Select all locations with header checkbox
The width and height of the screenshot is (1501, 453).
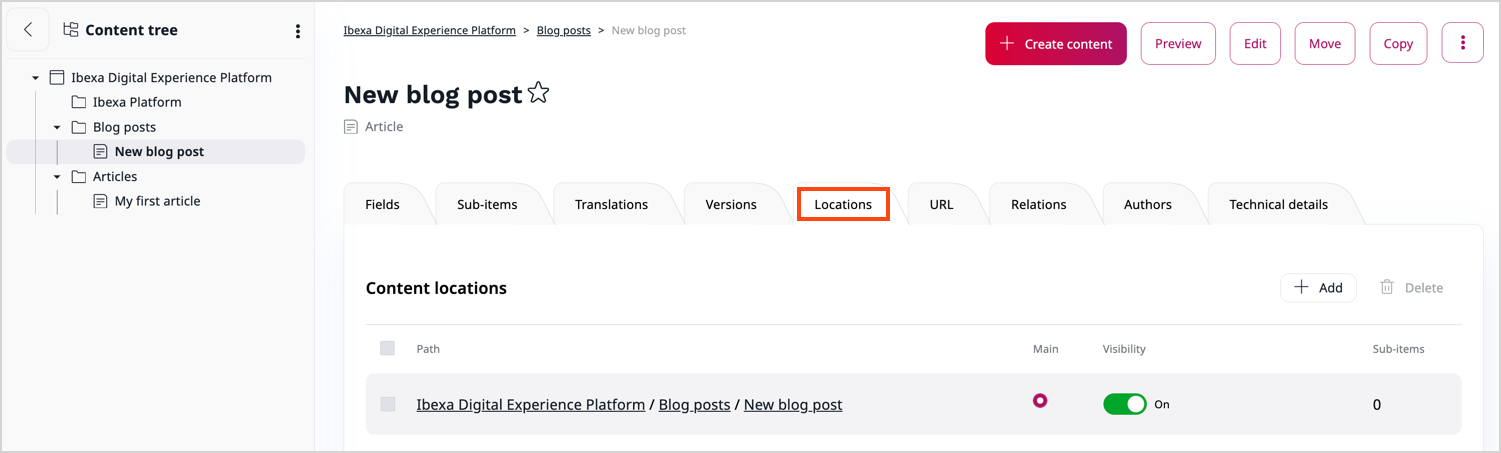click(388, 348)
